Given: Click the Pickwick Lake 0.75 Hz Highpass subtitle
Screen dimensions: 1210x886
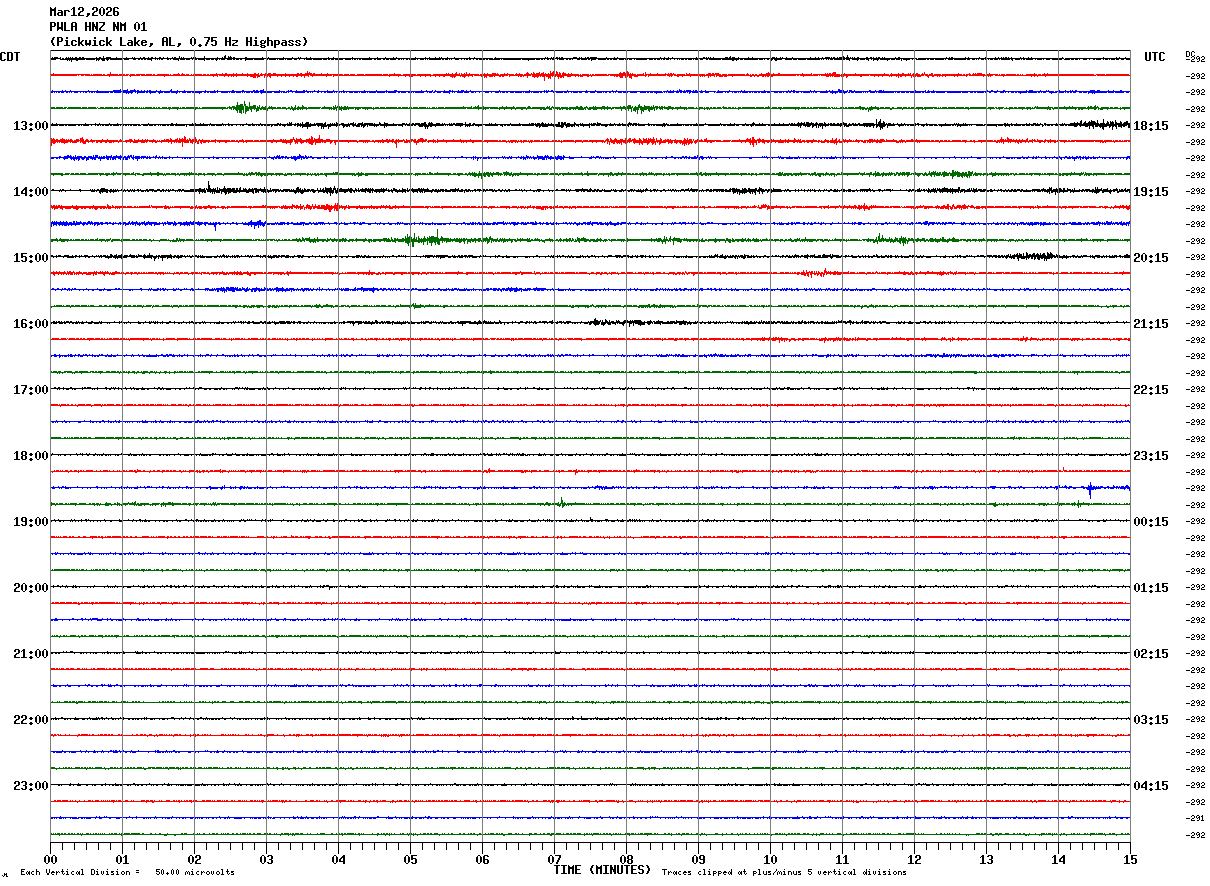Looking at the screenshot, I should pyautogui.click(x=179, y=42).
